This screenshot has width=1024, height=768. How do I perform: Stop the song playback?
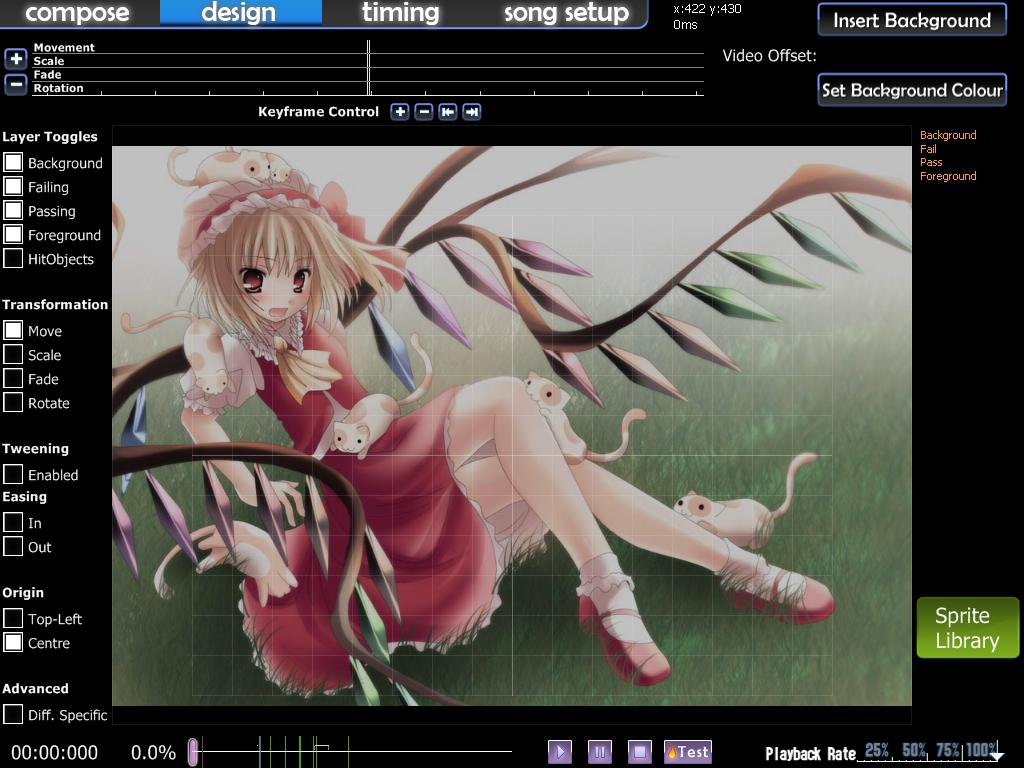coord(639,752)
